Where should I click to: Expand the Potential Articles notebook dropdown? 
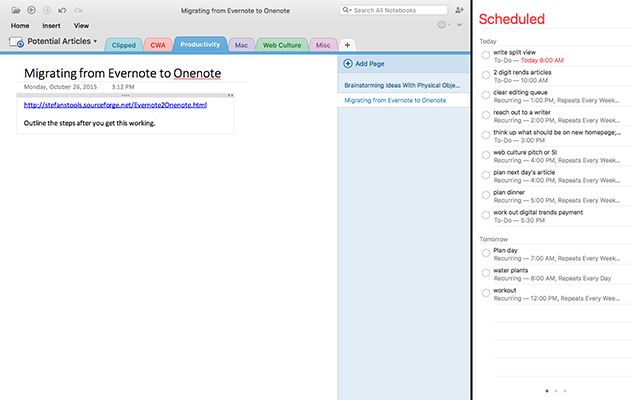point(95,41)
